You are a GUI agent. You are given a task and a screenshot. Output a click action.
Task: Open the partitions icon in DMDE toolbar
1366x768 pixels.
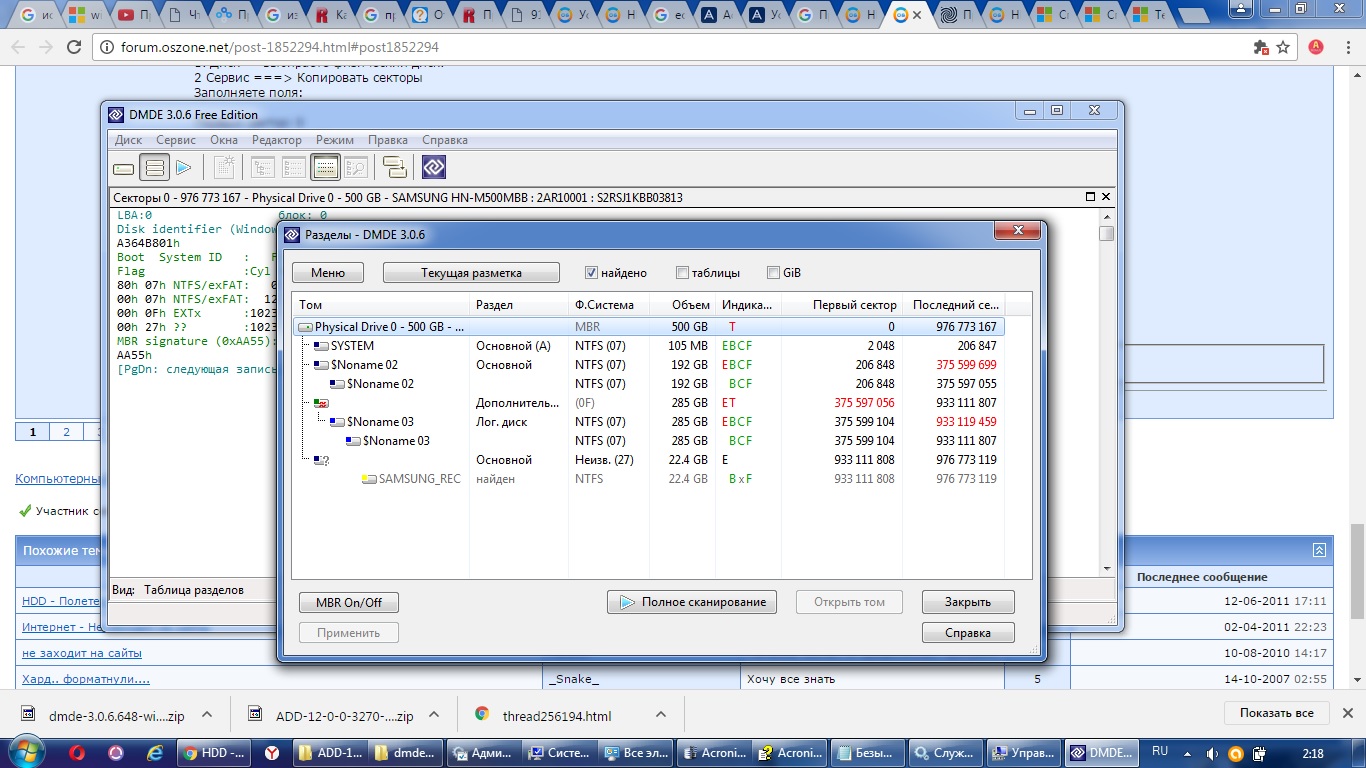point(154,168)
